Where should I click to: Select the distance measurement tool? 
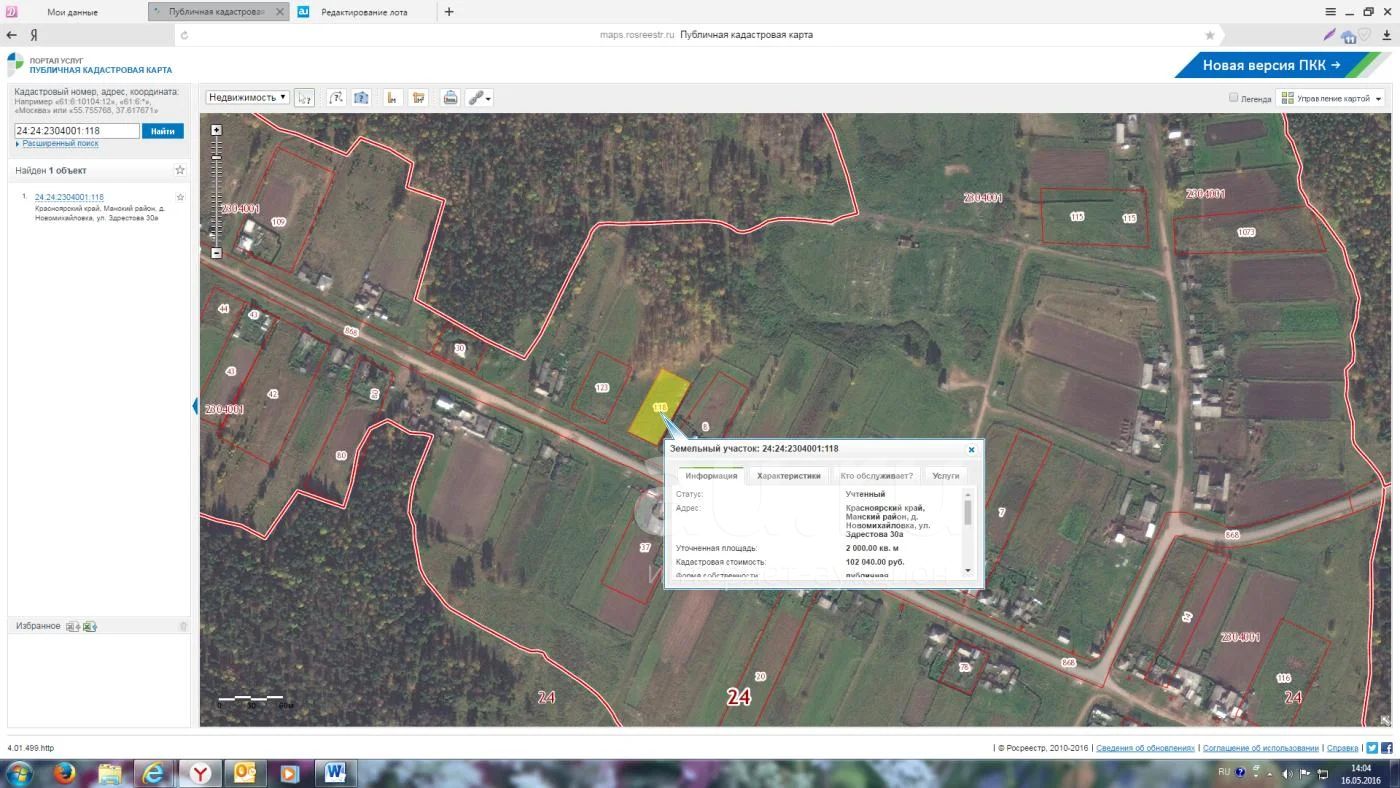392,98
